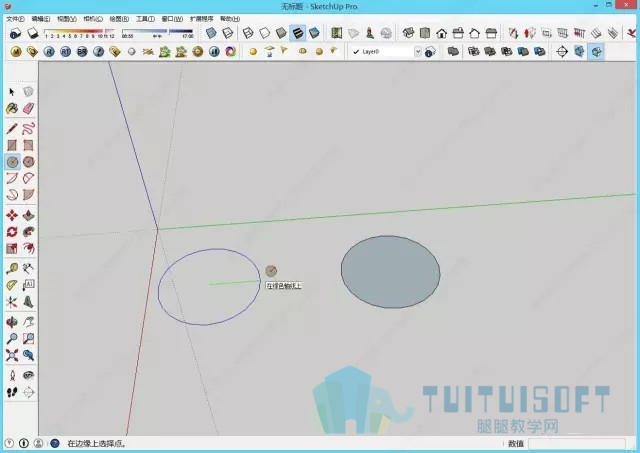Click the highlighted Circle tool
This screenshot has width=640, height=453.
[x=12, y=162]
